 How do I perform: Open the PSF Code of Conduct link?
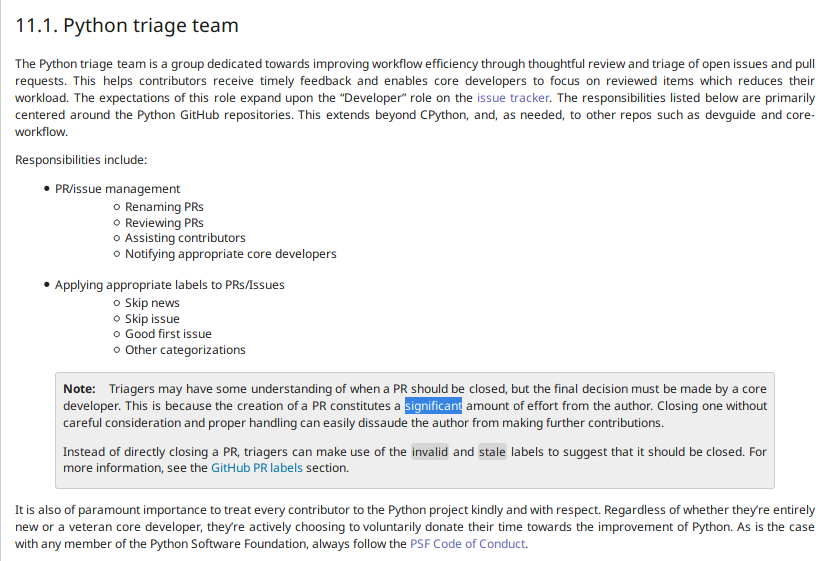[x=468, y=544]
